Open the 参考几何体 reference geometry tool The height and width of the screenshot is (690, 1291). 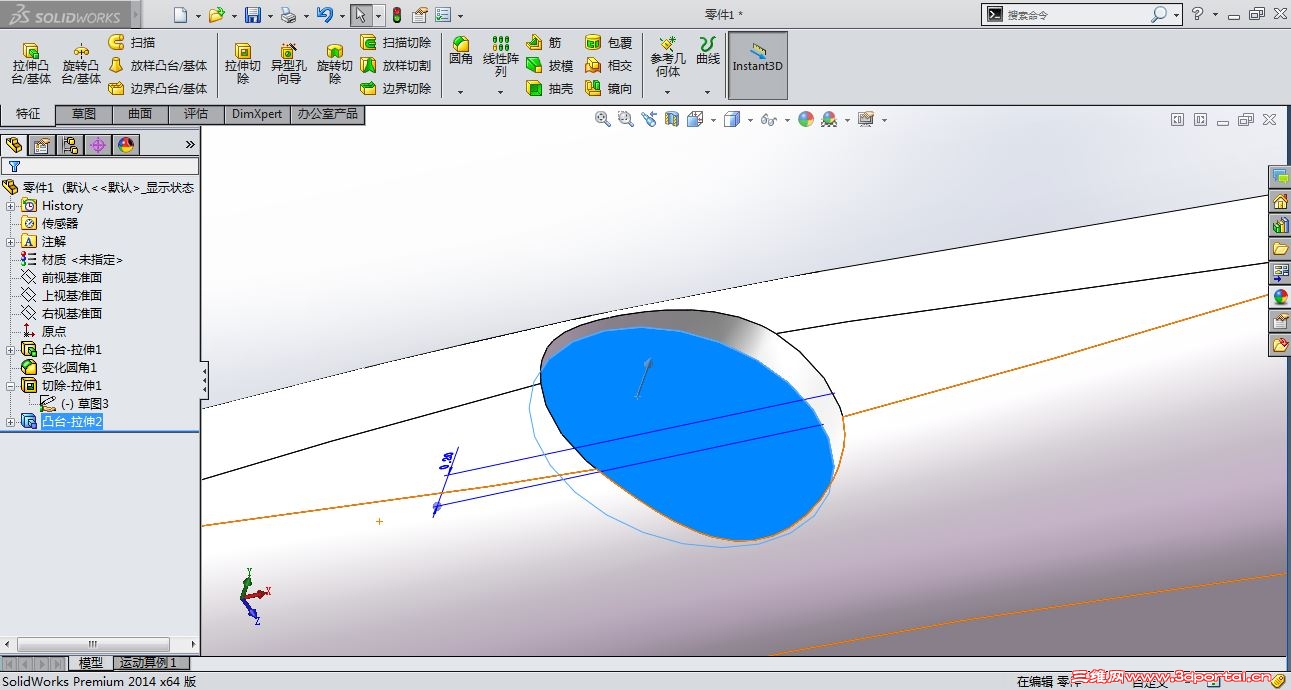coord(668,57)
